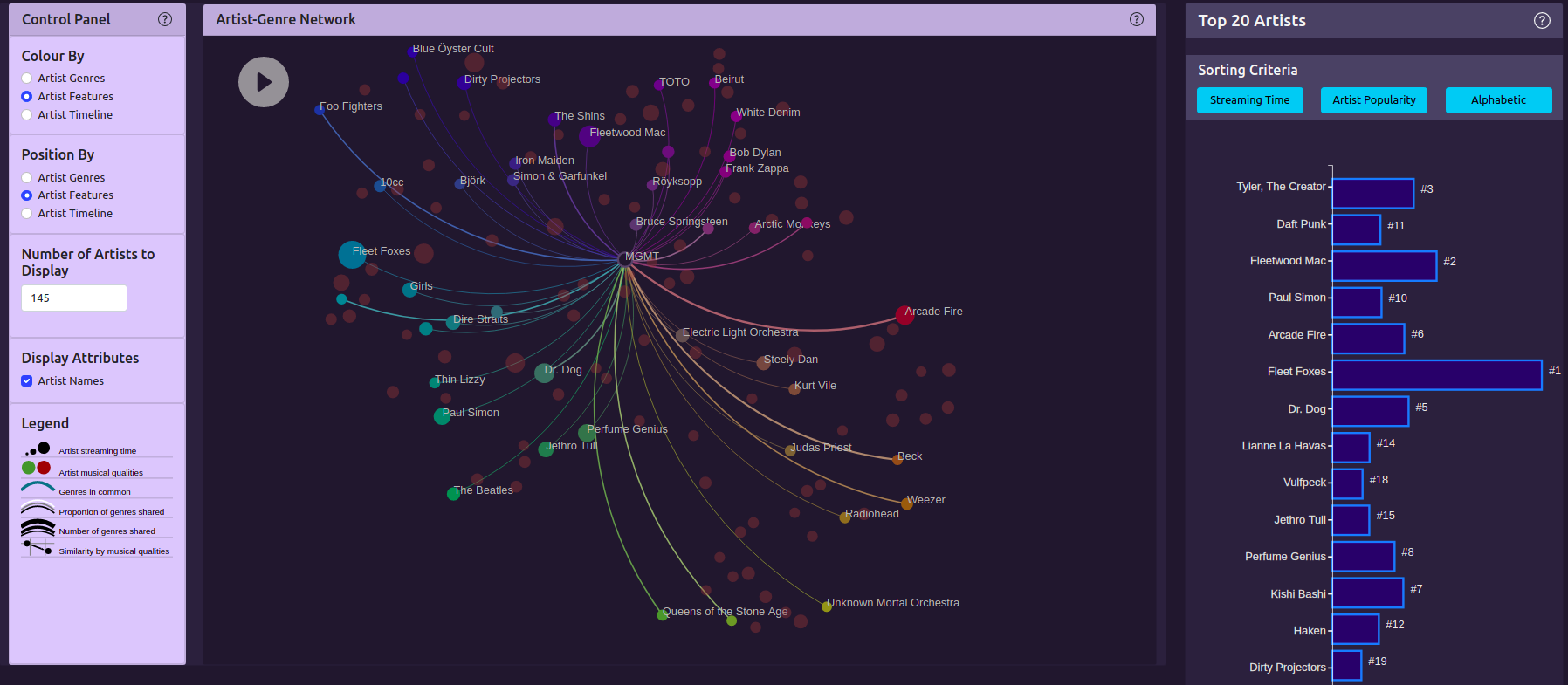Sort by Artist Popularity
Viewport: 1568px width, 685px height.
pyautogui.click(x=1374, y=100)
